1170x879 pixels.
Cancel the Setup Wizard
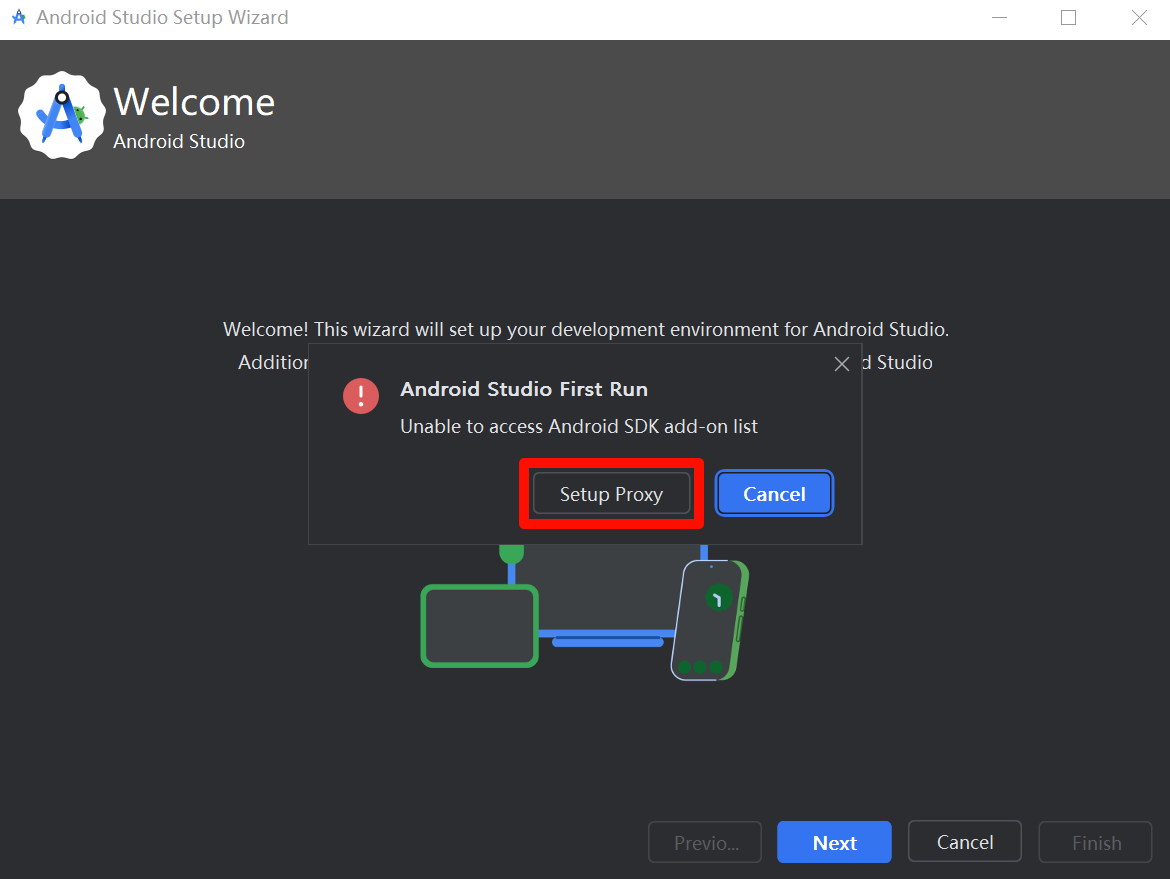pyautogui.click(x=964, y=841)
